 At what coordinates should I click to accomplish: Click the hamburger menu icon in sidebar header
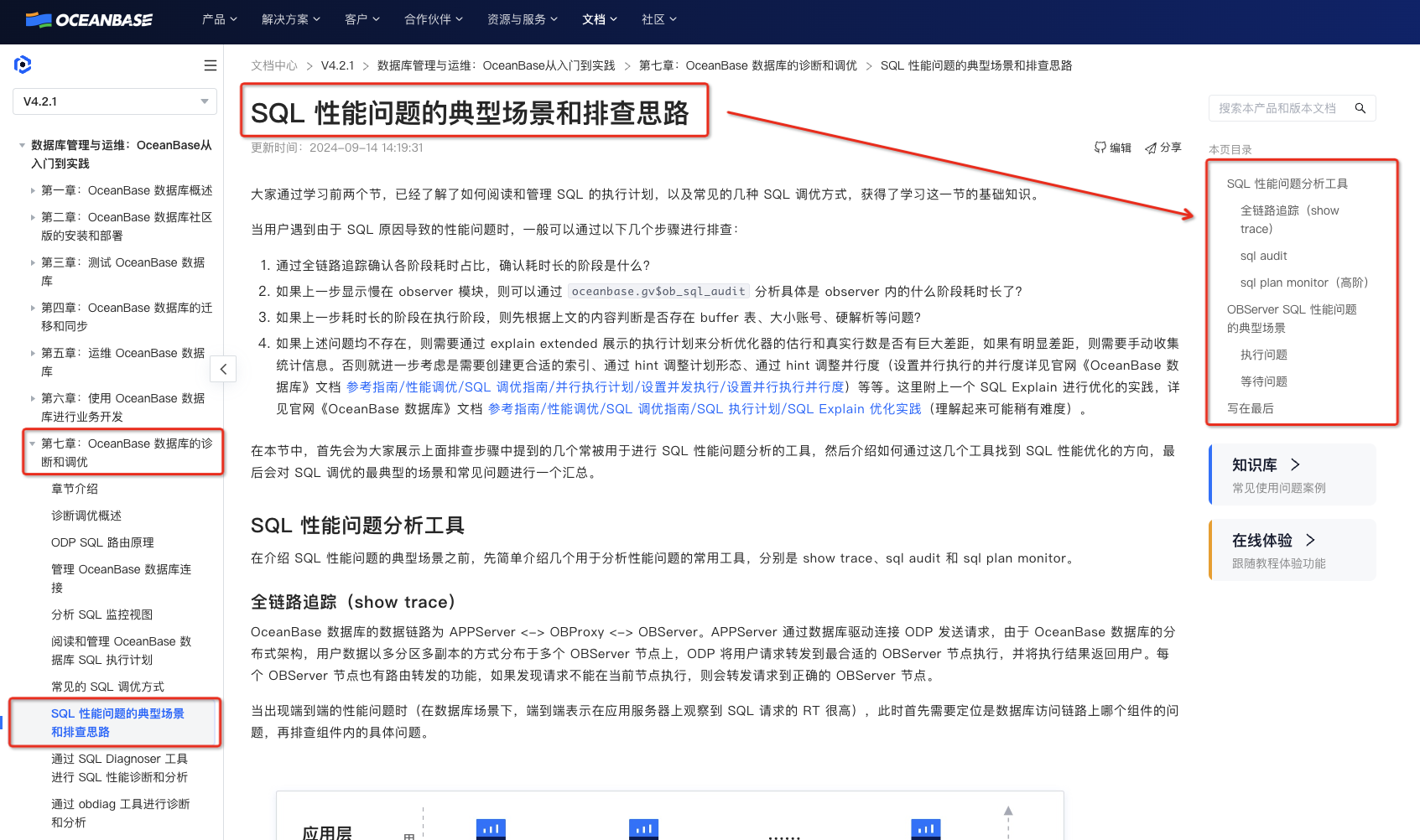point(211,65)
